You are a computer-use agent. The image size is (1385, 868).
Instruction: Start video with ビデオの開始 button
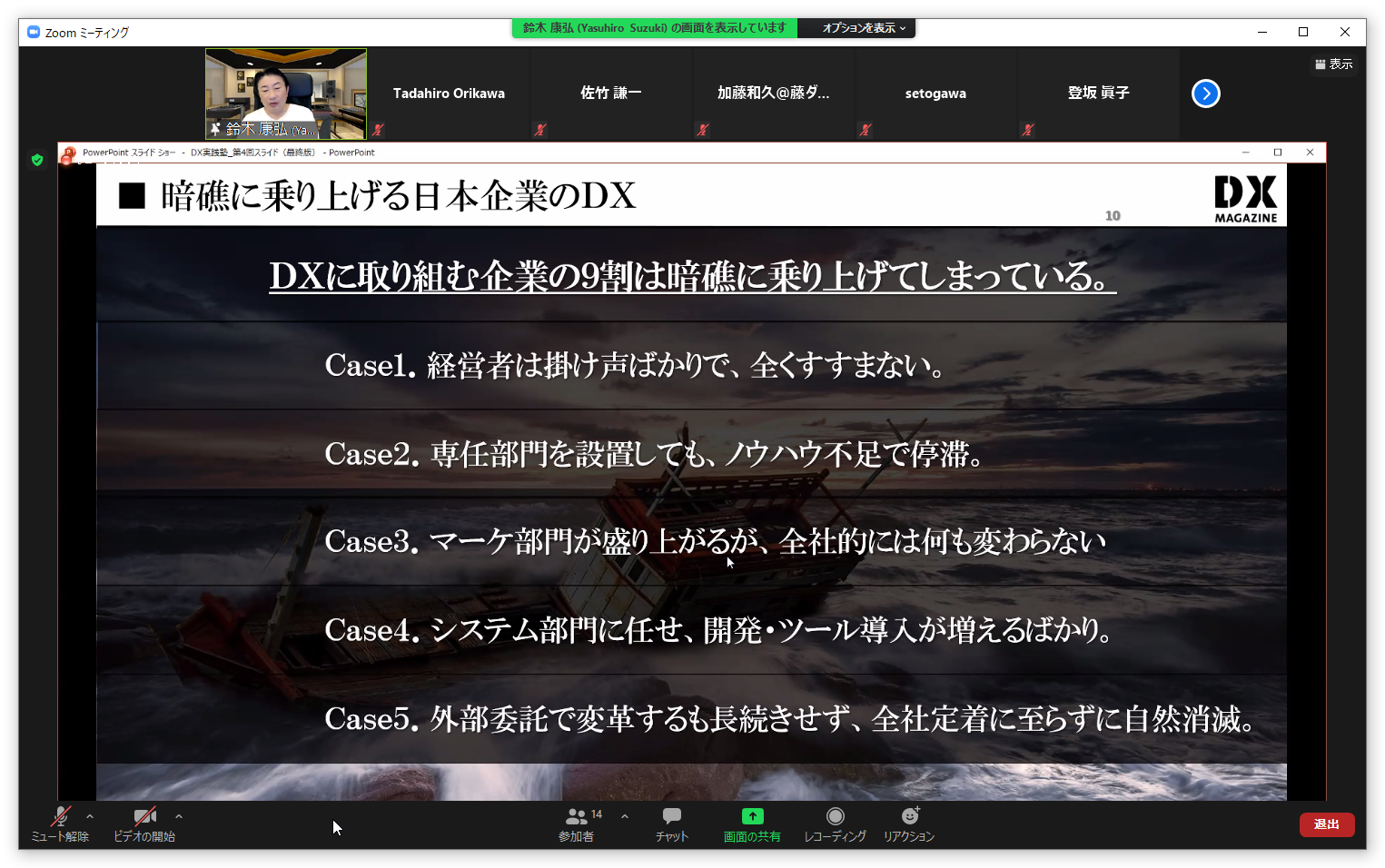(x=144, y=824)
